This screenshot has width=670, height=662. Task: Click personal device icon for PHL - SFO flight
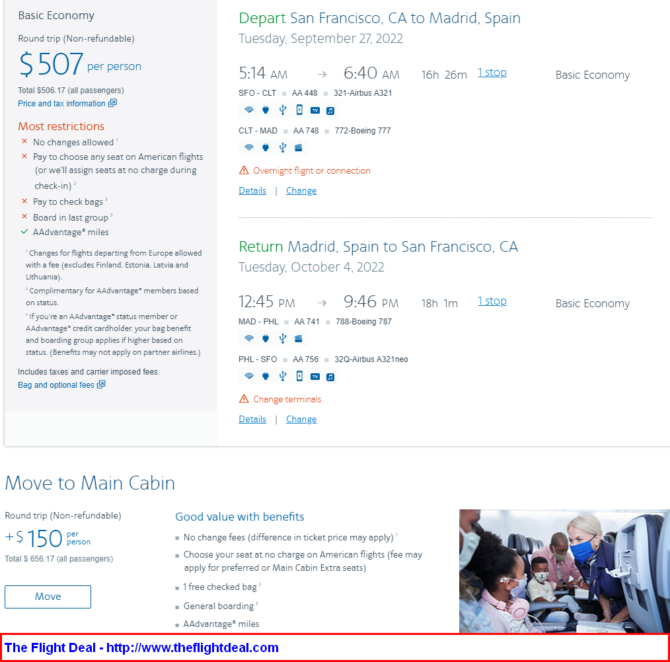click(299, 376)
